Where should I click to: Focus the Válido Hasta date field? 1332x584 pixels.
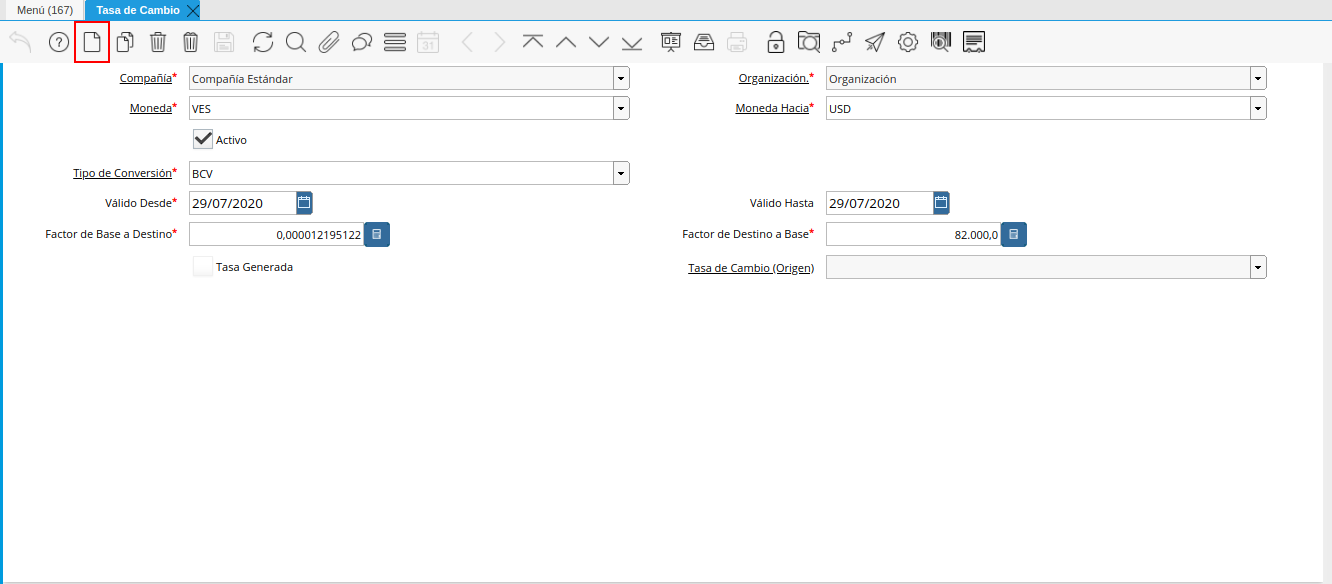pyautogui.click(x=880, y=203)
